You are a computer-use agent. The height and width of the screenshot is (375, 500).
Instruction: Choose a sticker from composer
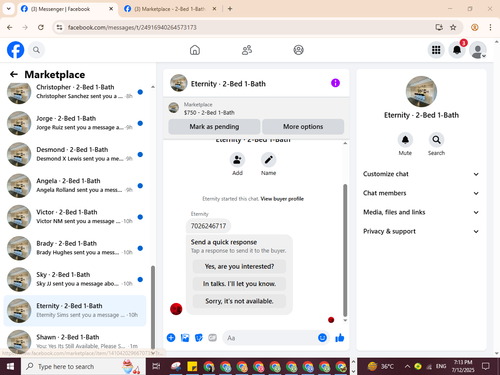199,338
